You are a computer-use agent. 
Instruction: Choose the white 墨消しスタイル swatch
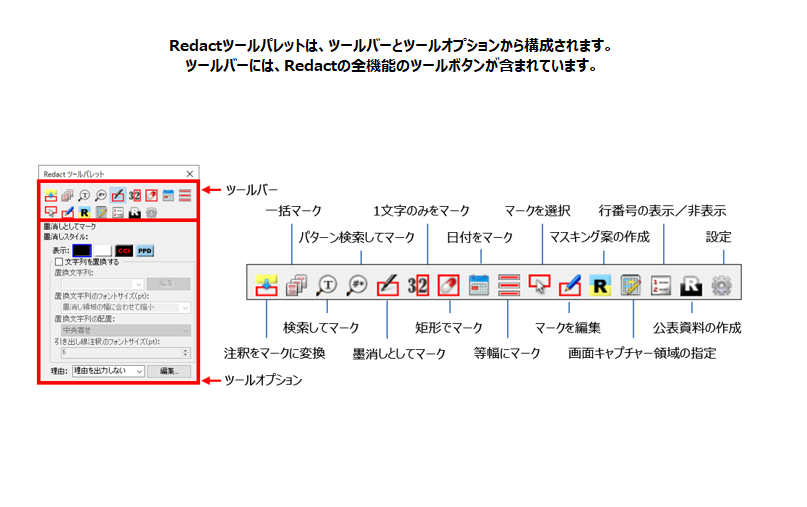(x=102, y=251)
